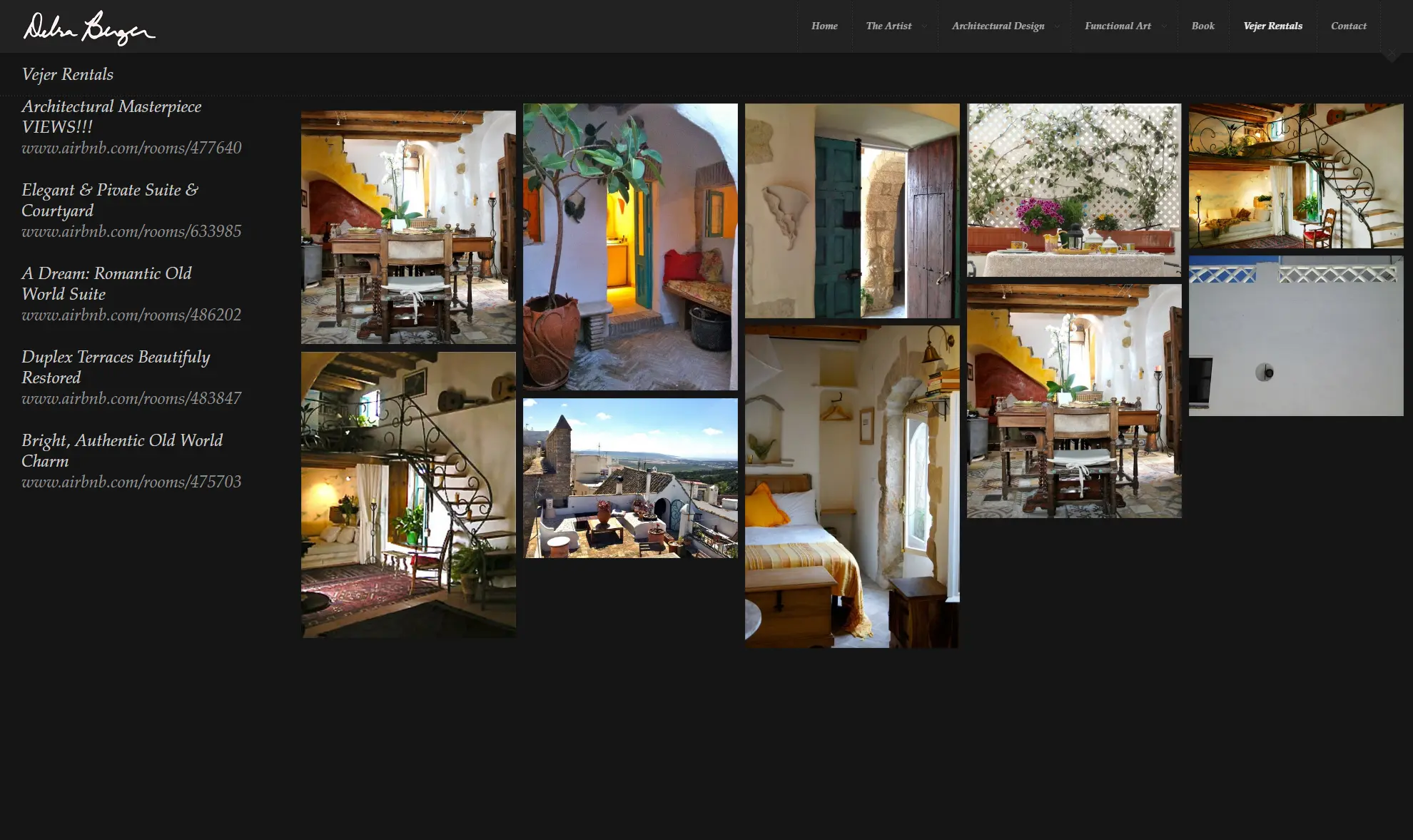Image resolution: width=1413 pixels, height=840 pixels.
Task: Open airbnb.com/rooms/475703 link
Action: click(x=131, y=482)
